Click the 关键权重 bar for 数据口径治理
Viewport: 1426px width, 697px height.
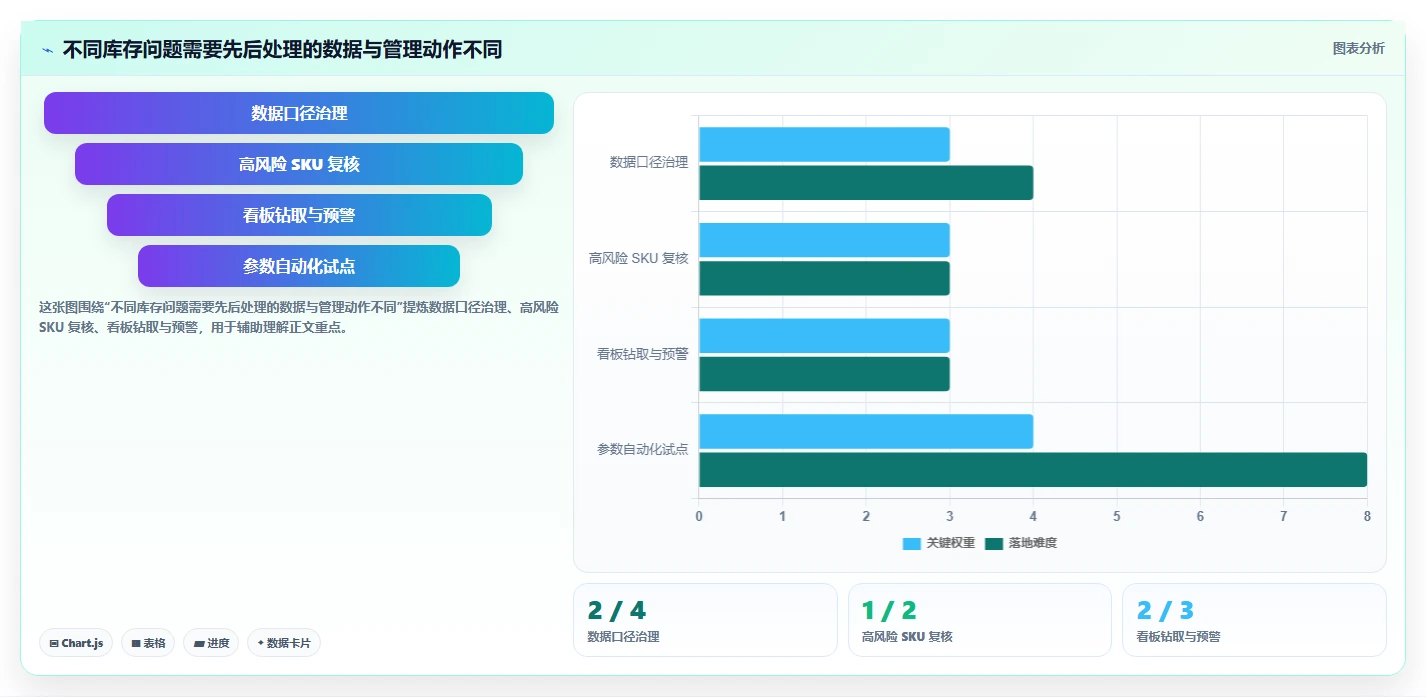pos(824,145)
